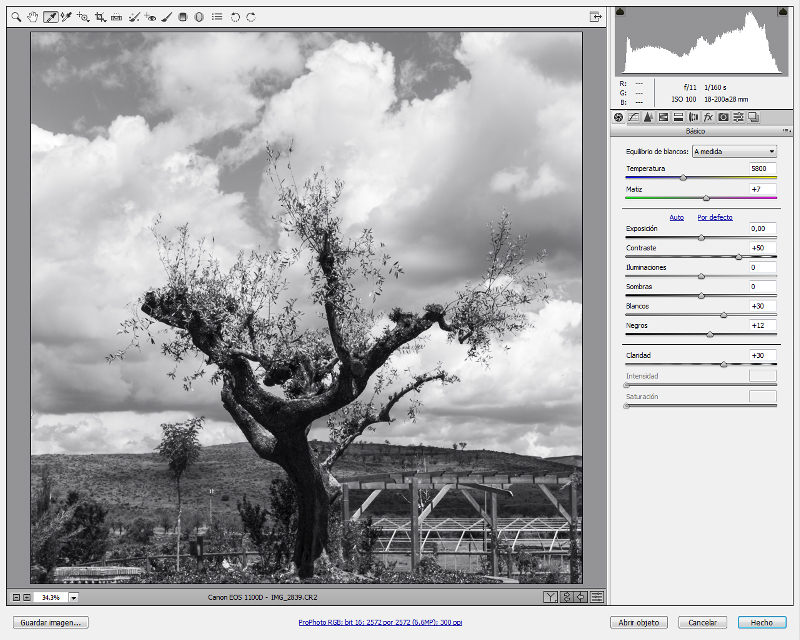Screen dimensions: 800x640
Task: Switch to the HSL / Grayscale tab
Action: pos(663,117)
